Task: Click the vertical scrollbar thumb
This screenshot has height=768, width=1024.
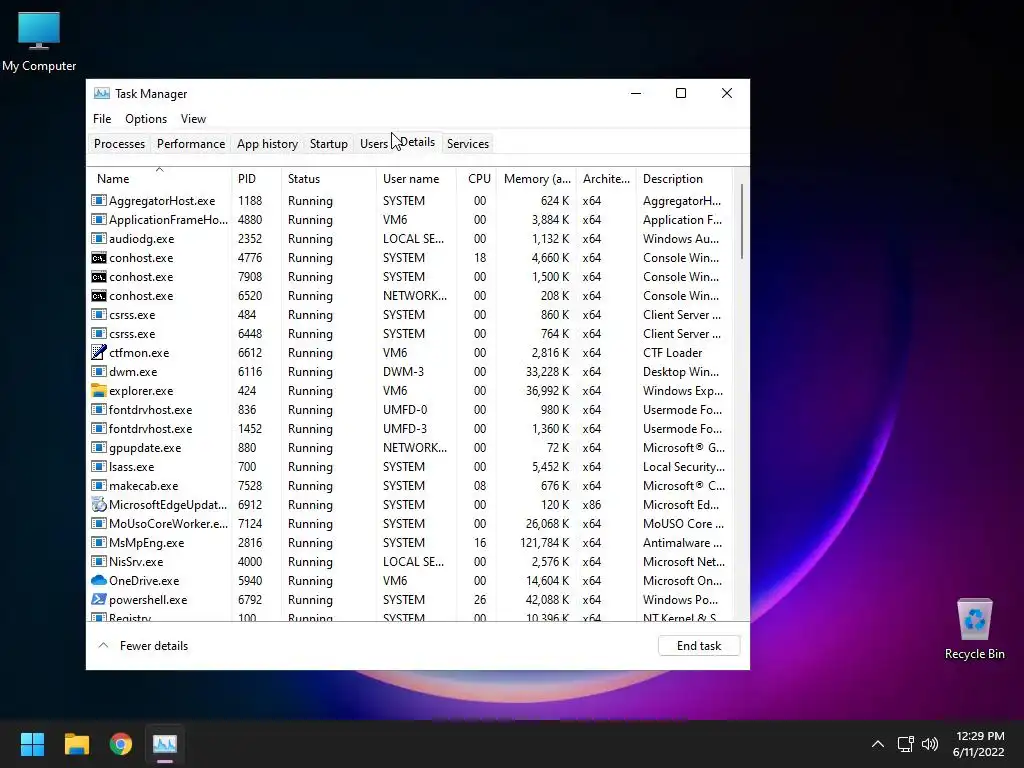Action: pos(742,221)
